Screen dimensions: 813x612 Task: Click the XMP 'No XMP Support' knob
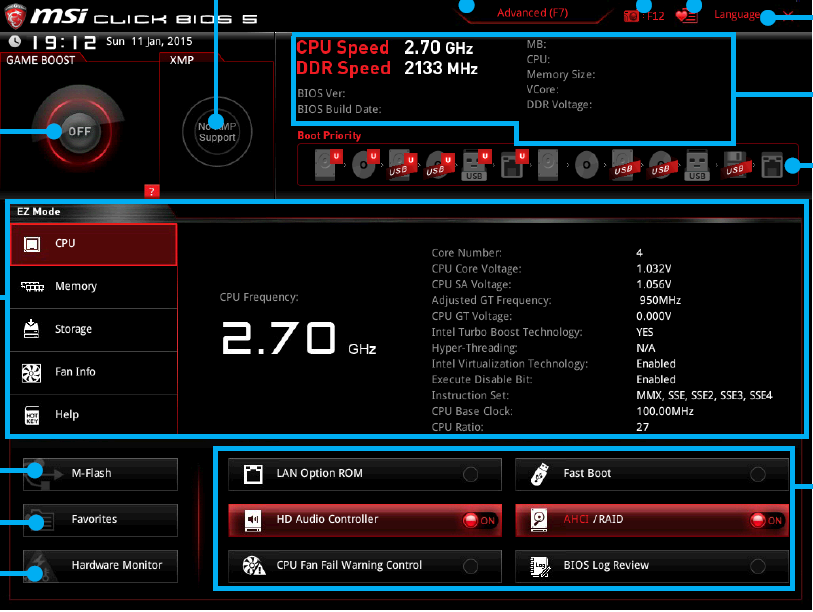[217, 132]
